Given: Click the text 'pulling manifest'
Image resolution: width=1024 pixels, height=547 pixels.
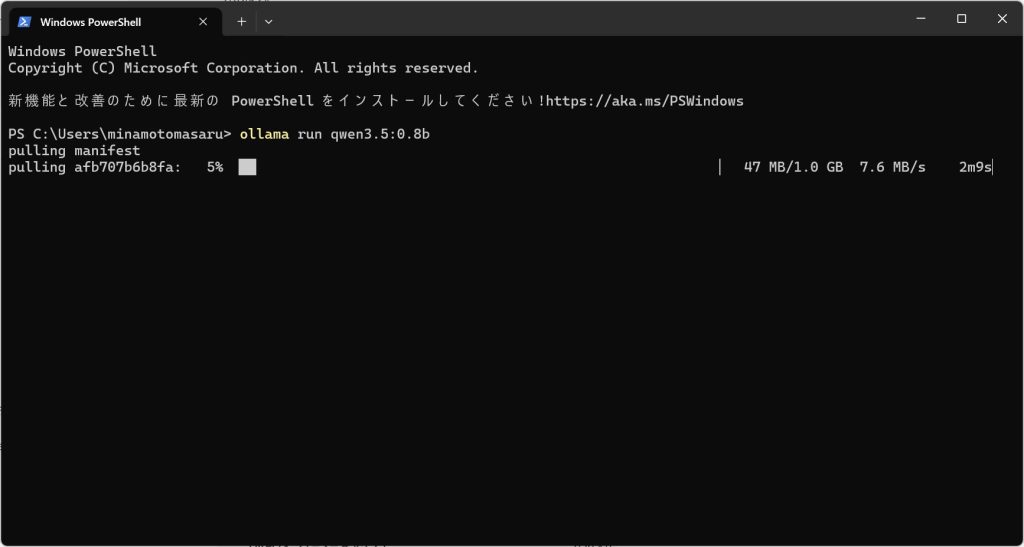Looking at the screenshot, I should tap(74, 151).
